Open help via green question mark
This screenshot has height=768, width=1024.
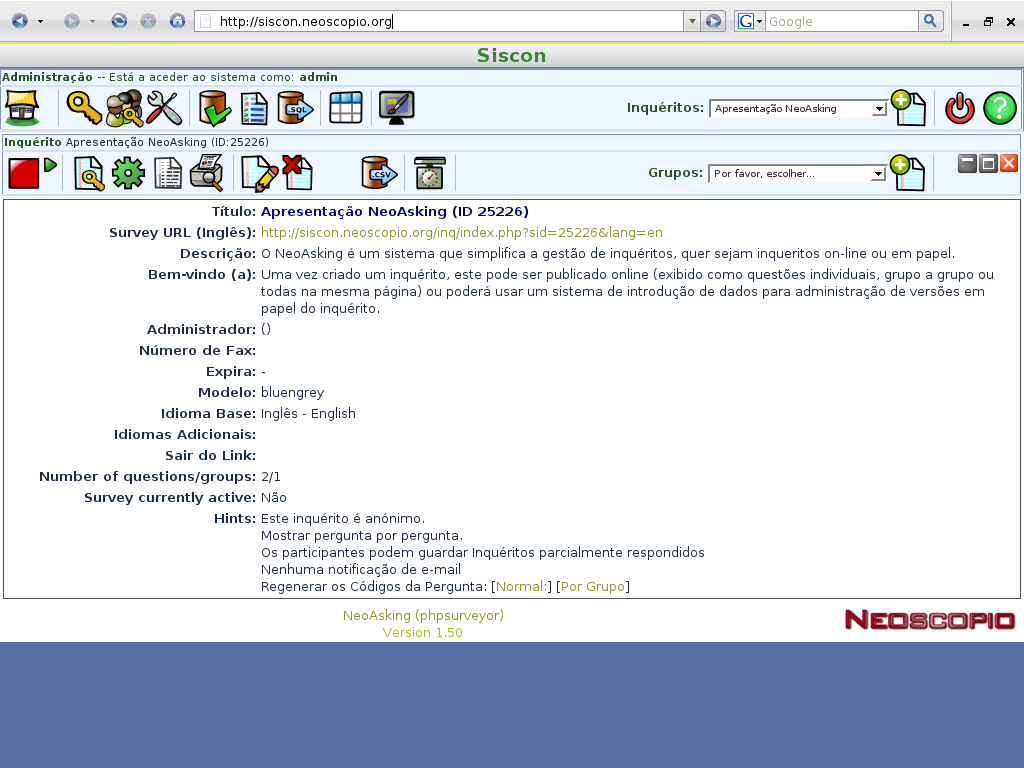tap(1000, 108)
